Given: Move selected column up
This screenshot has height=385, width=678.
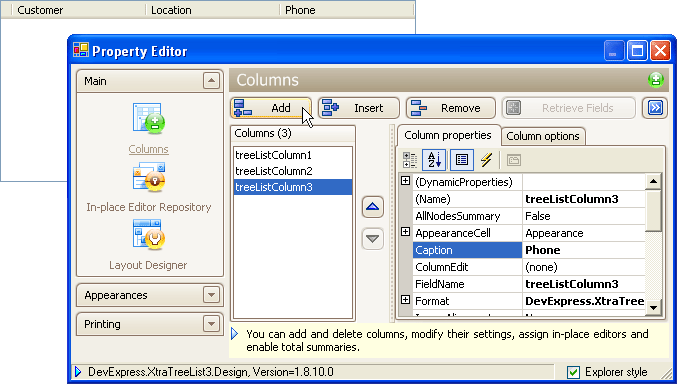Looking at the screenshot, I should coord(372,207).
